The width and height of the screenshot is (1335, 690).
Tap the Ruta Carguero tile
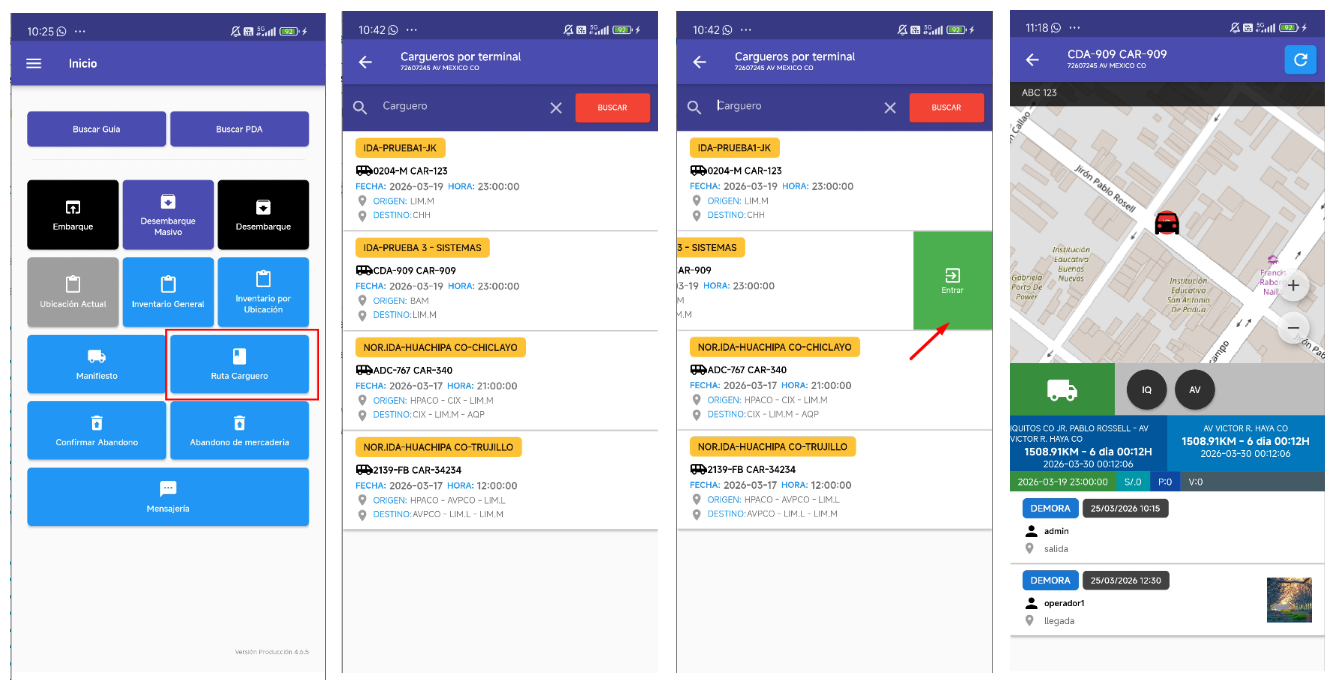point(239,364)
